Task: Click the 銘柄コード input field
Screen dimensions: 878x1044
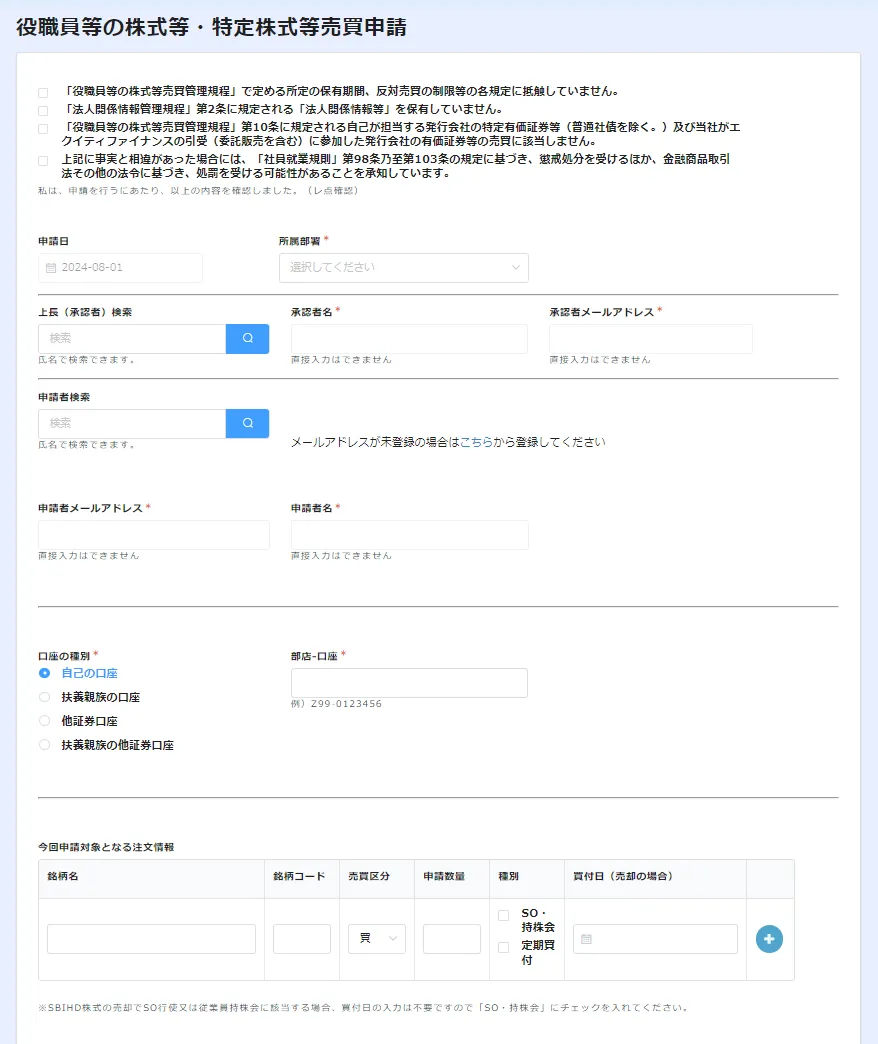Action: [x=301, y=938]
